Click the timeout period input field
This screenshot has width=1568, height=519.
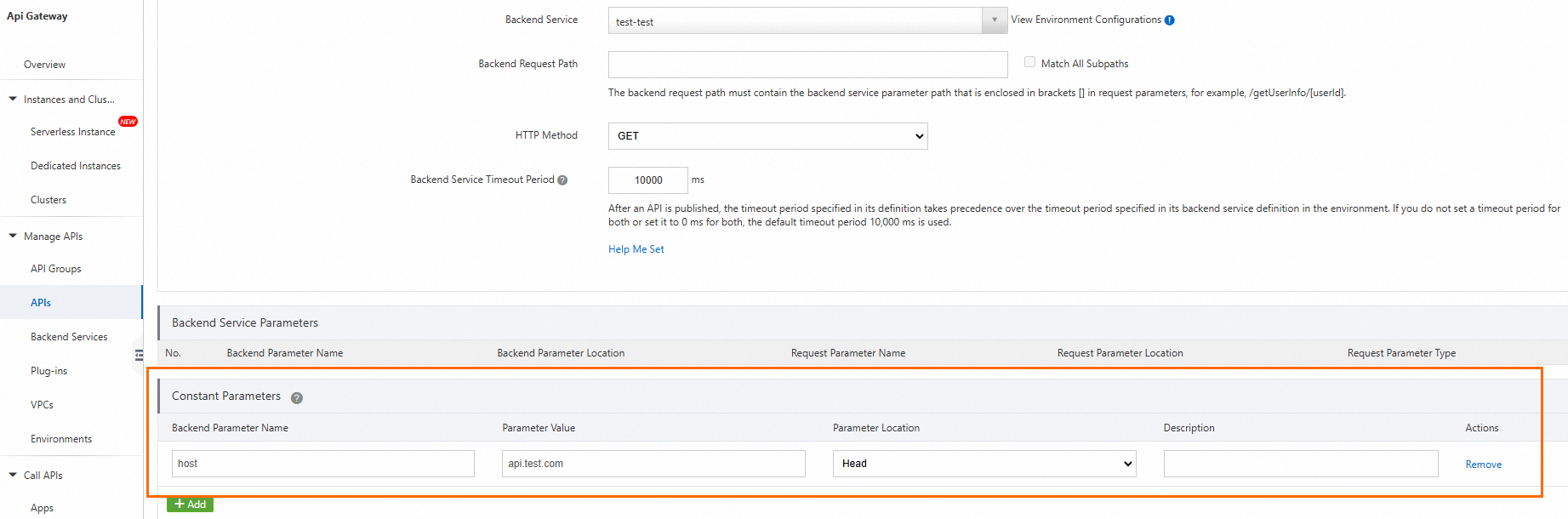647,180
